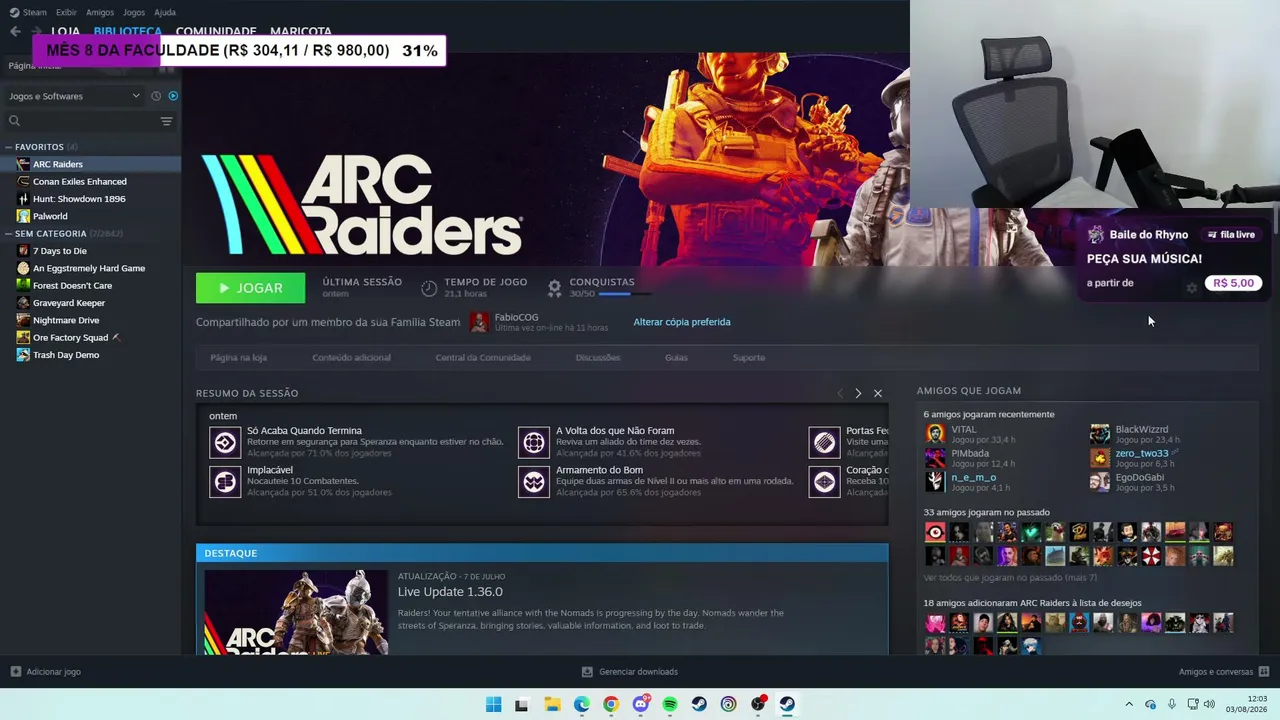
Task: Click the Ore Factory Squad game icon
Action: pos(24,338)
